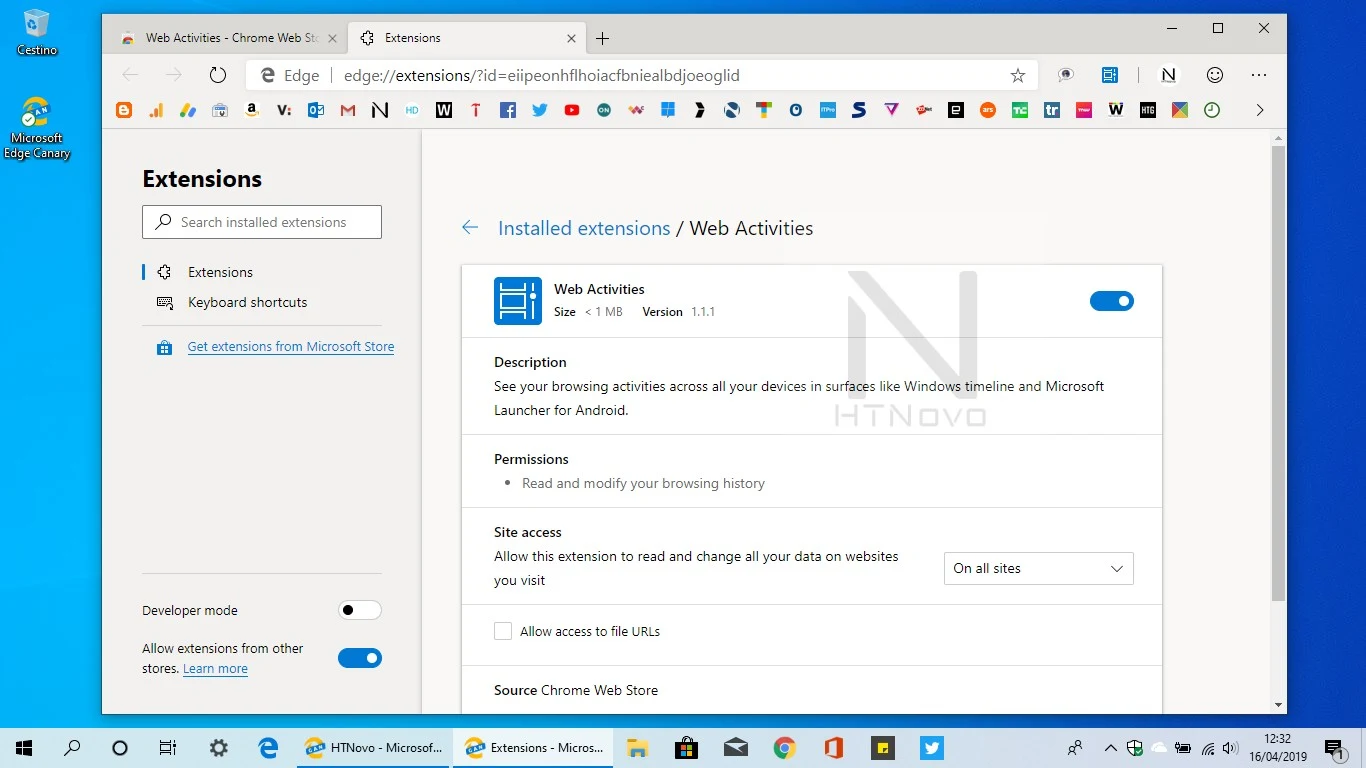Open the HTG bookmark icon
The height and width of the screenshot is (768, 1366).
(x=1148, y=111)
